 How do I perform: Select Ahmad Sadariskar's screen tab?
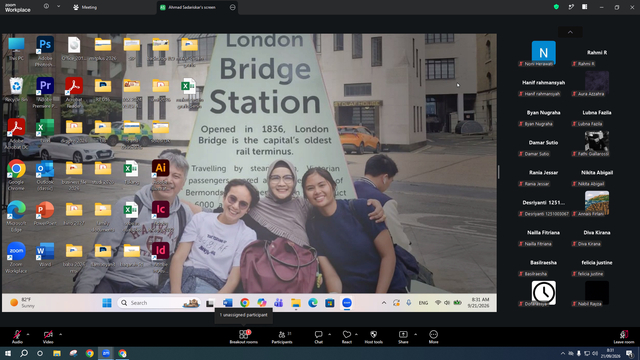(192, 7)
